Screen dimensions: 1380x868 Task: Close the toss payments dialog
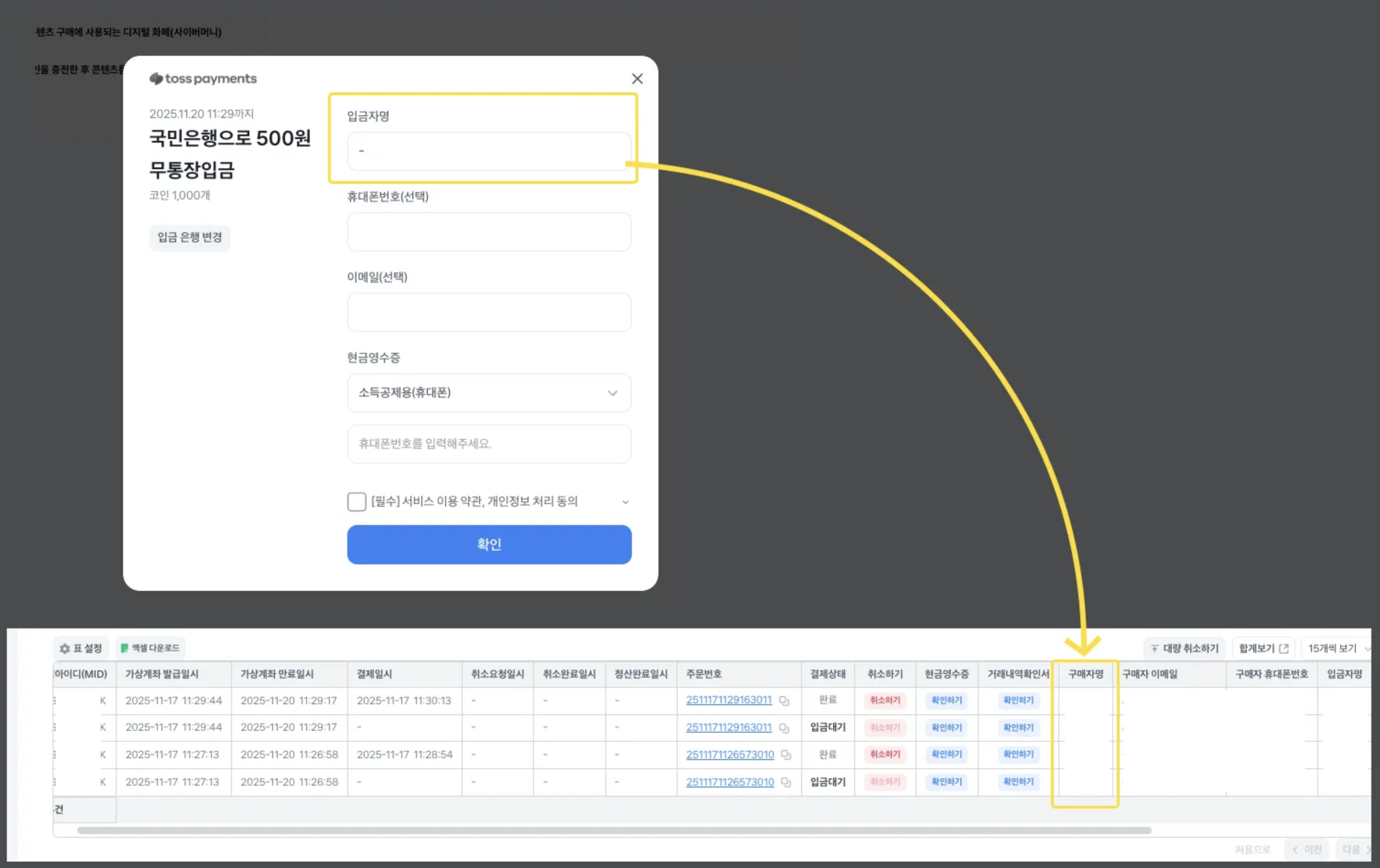637,79
